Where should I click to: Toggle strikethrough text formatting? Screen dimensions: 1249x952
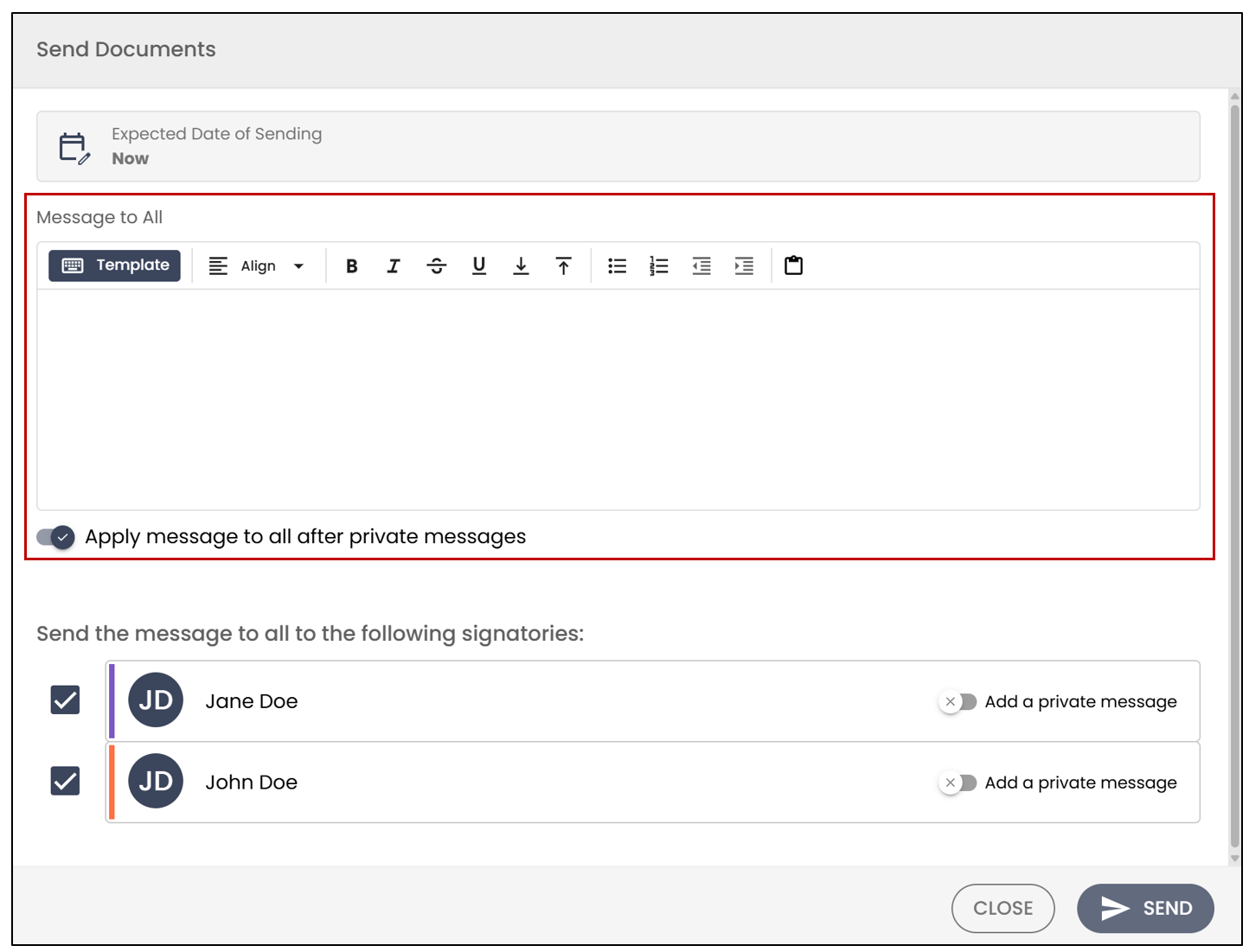pyautogui.click(x=437, y=266)
